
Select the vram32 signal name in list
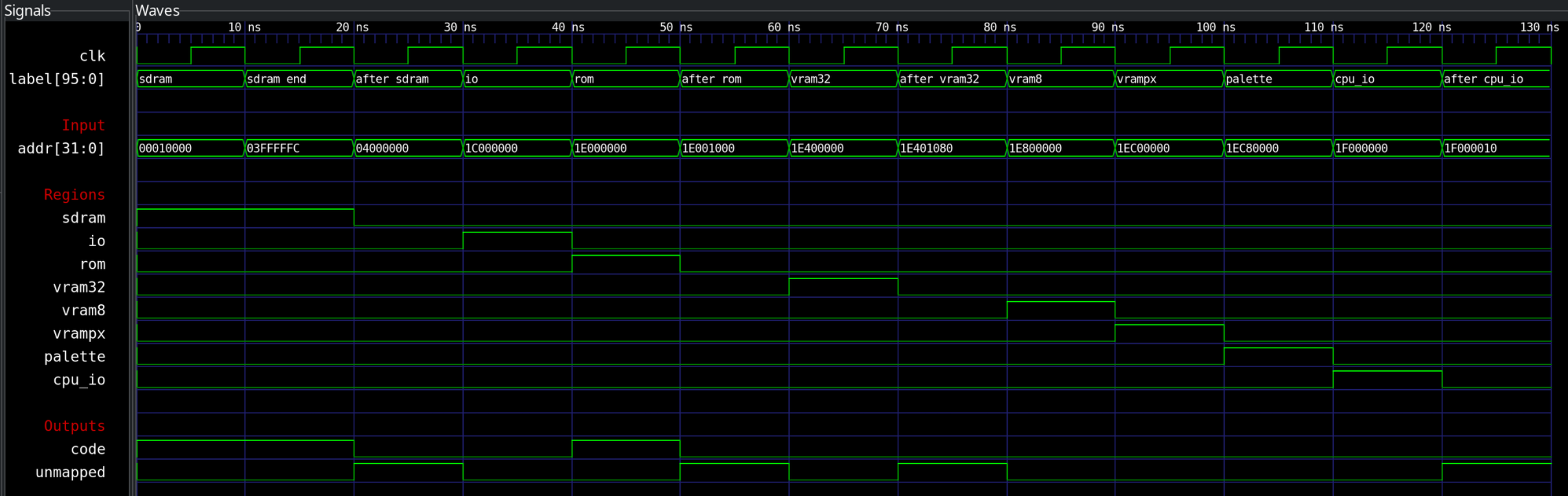click(78, 287)
